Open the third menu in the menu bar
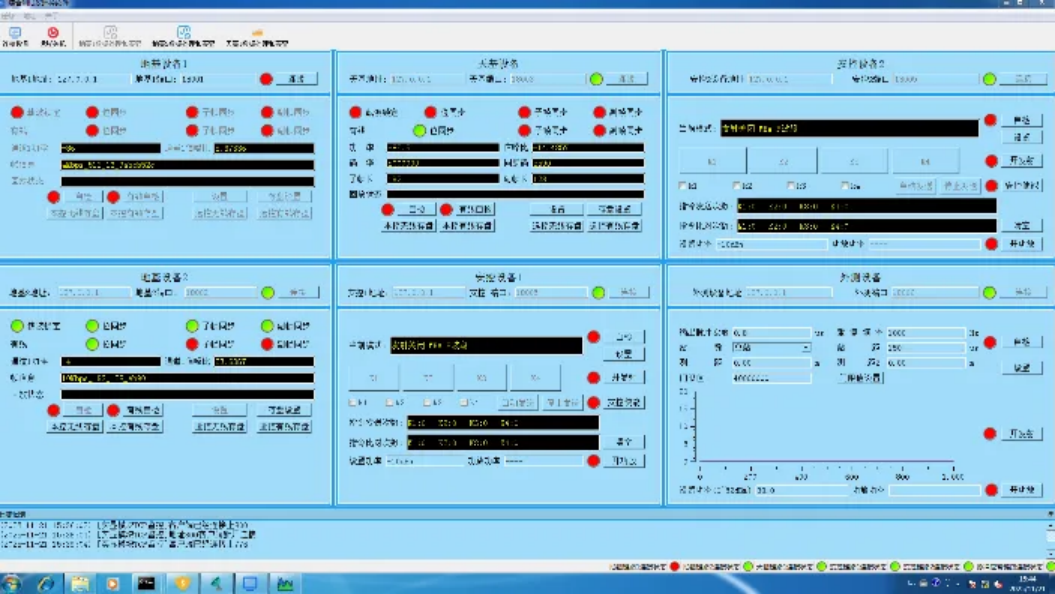The height and width of the screenshot is (594, 1055). pos(52,17)
